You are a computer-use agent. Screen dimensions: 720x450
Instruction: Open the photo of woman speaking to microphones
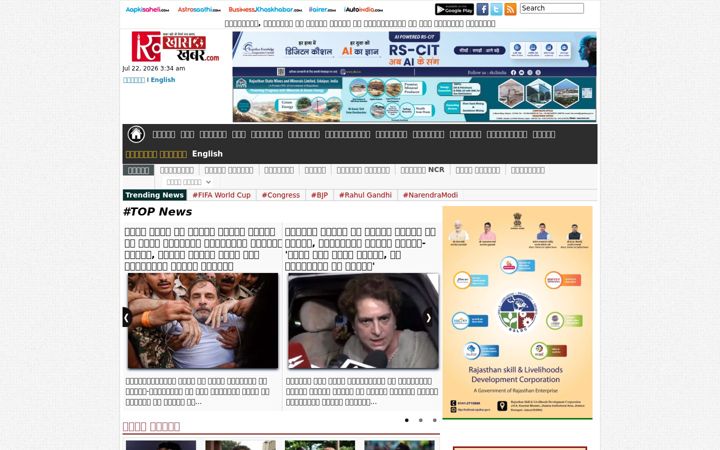tap(363, 321)
